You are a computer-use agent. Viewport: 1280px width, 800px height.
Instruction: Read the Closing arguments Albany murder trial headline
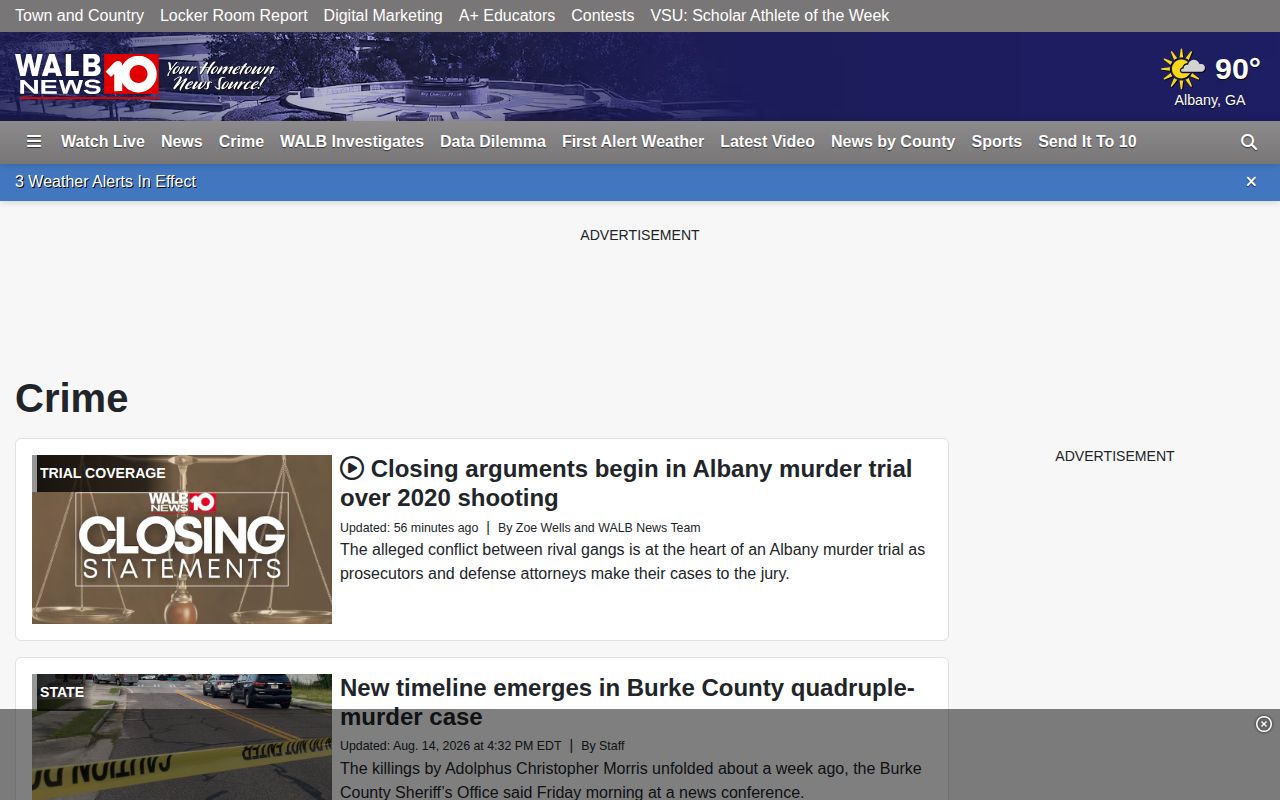tap(626, 483)
